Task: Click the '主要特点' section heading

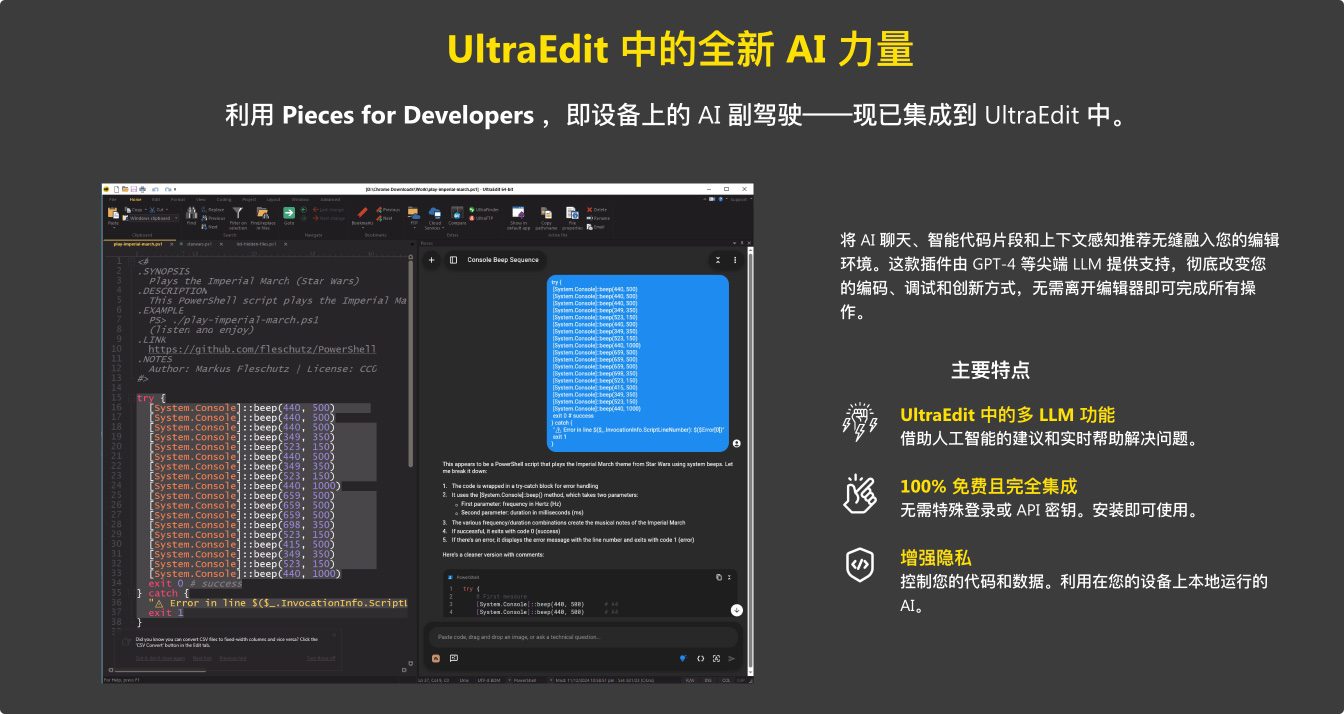Action: coord(990,370)
